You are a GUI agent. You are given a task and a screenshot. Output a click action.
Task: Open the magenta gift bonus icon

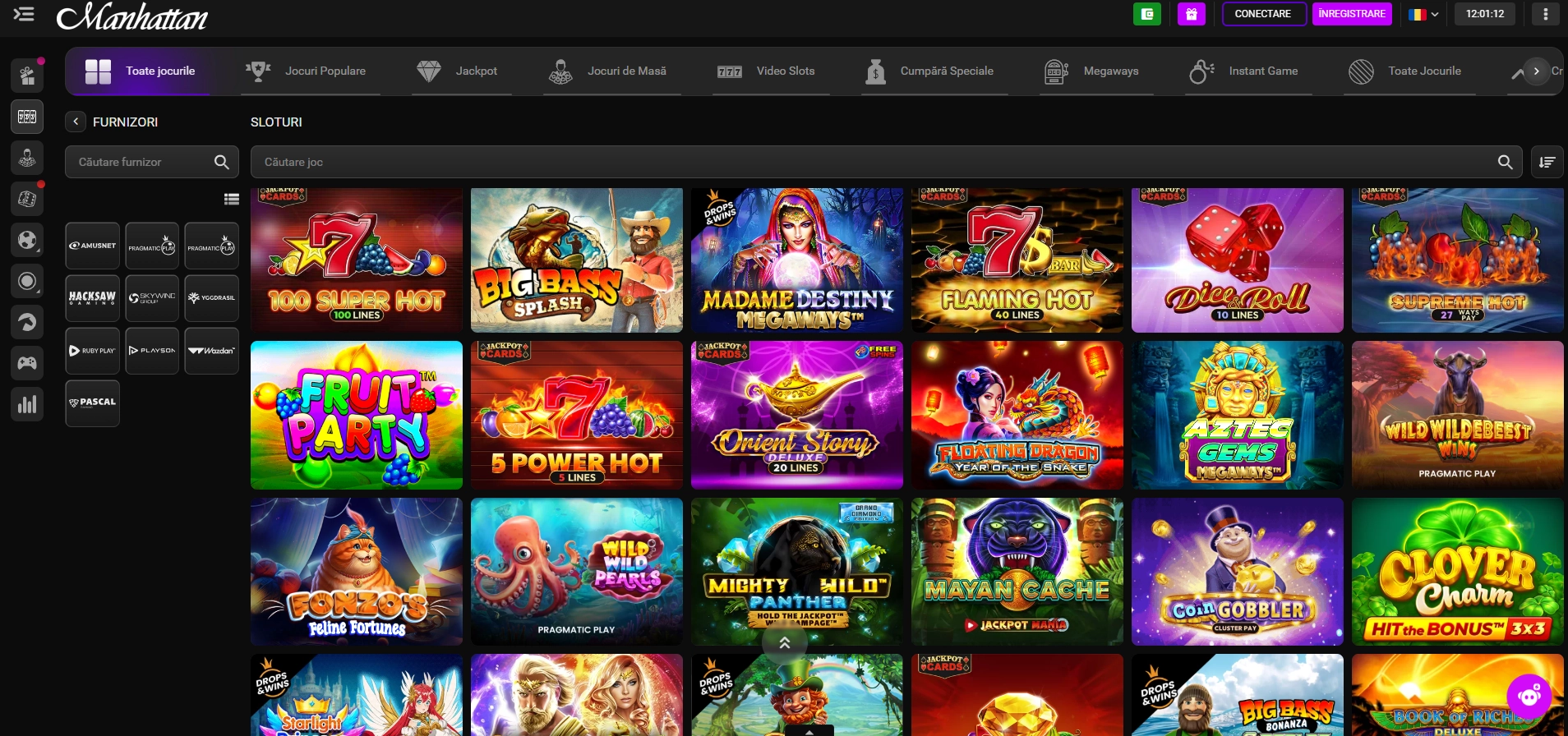click(x=1191, y=14)
